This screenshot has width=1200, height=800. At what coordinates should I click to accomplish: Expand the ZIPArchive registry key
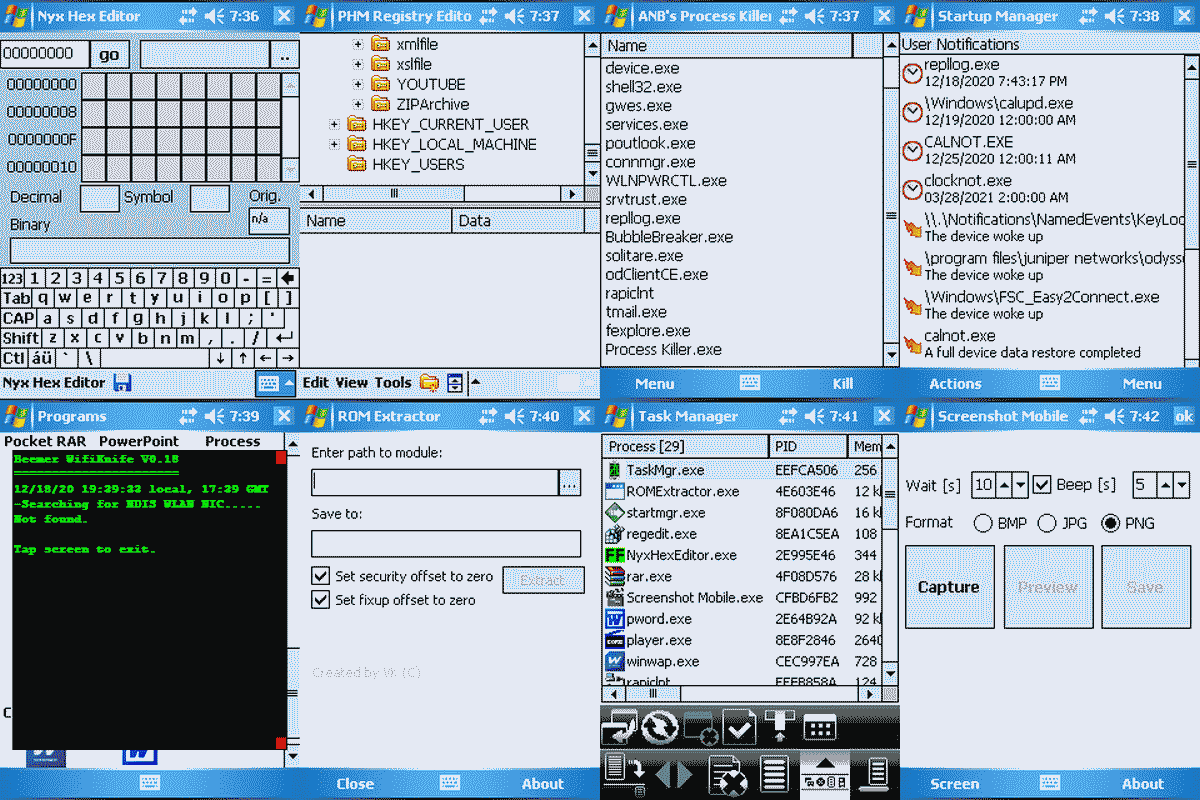pos(358,104)
